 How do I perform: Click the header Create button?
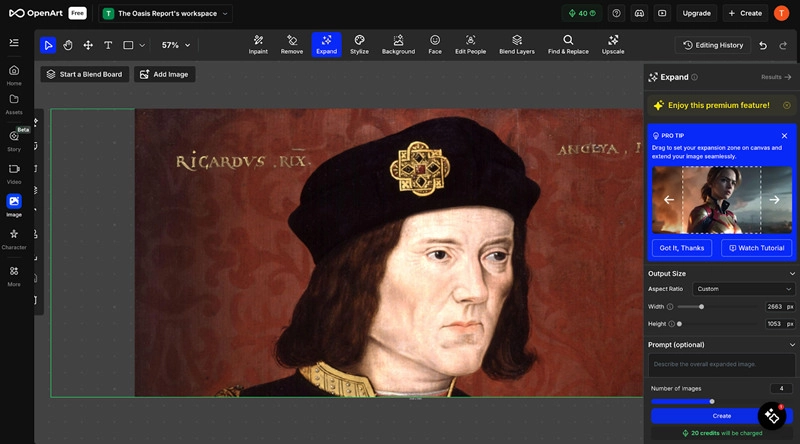[x=745, y=13]
